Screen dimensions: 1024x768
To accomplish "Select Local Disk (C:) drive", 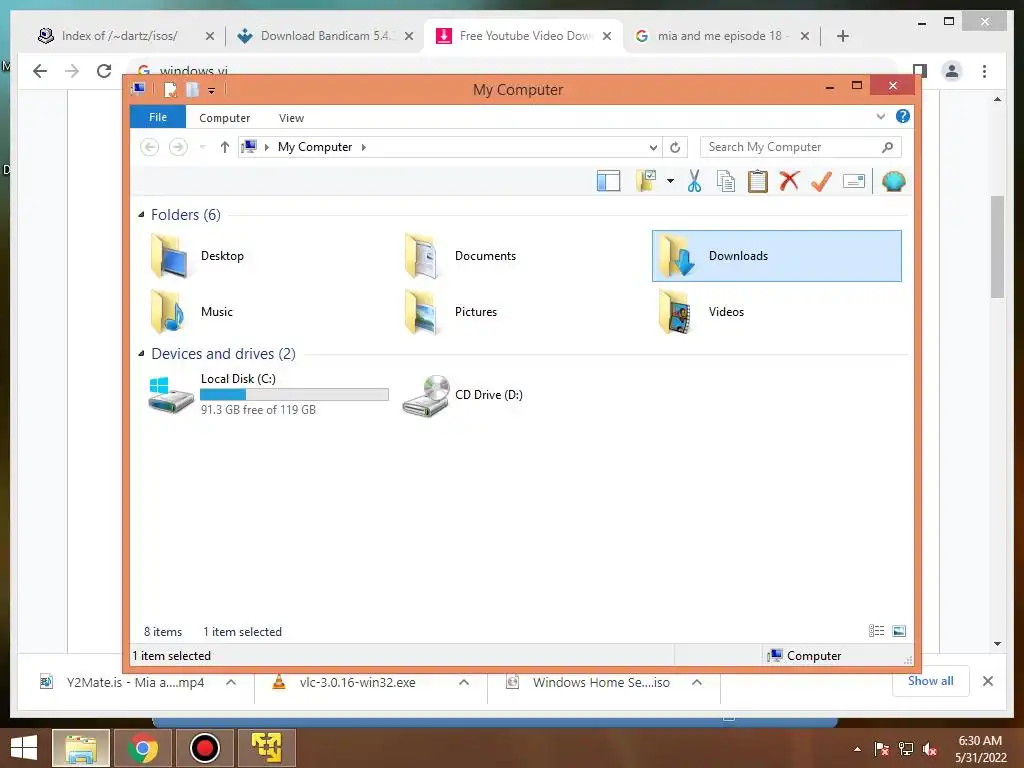I will (268, 394).
